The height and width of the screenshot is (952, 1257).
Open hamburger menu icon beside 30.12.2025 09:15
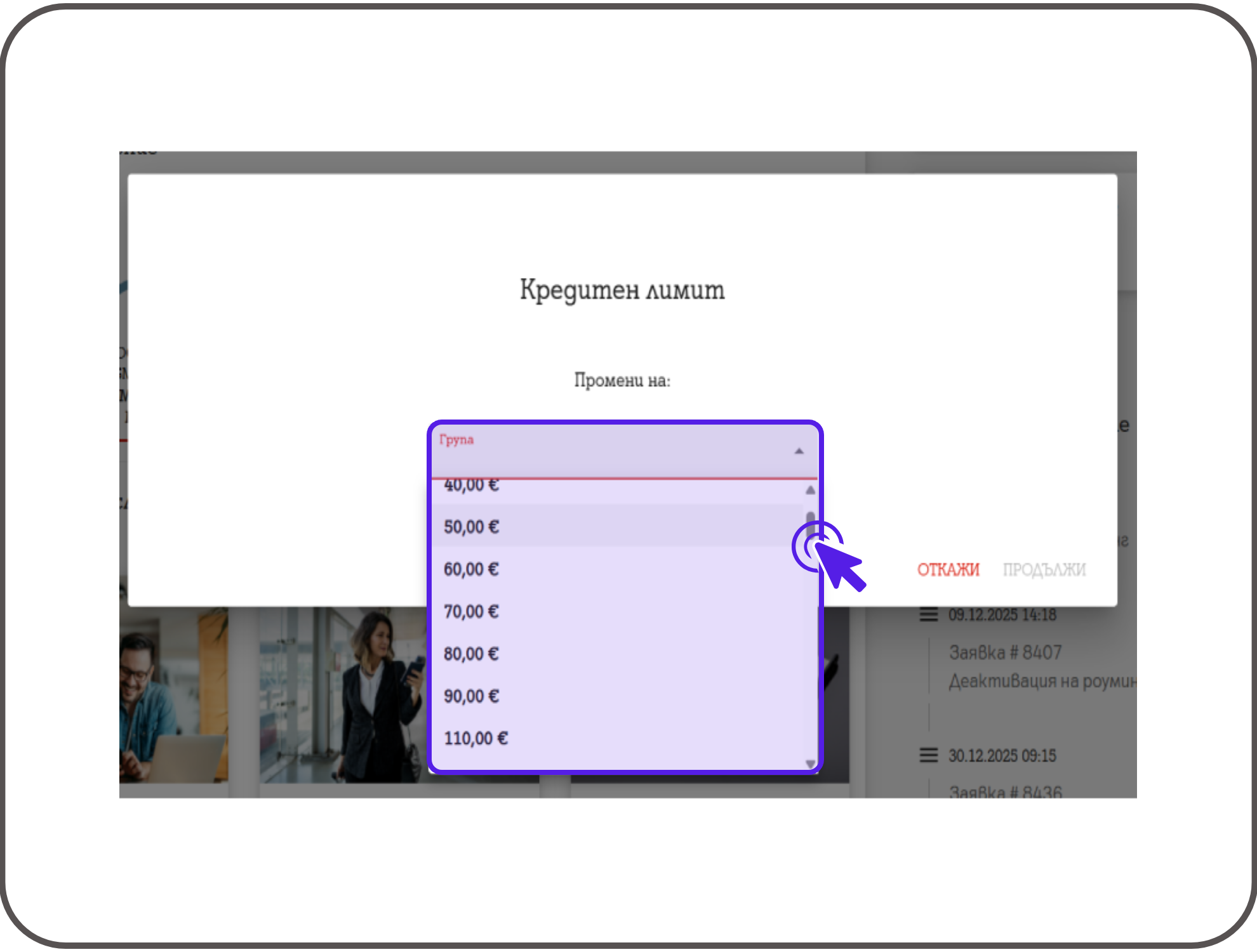point(928,755)
